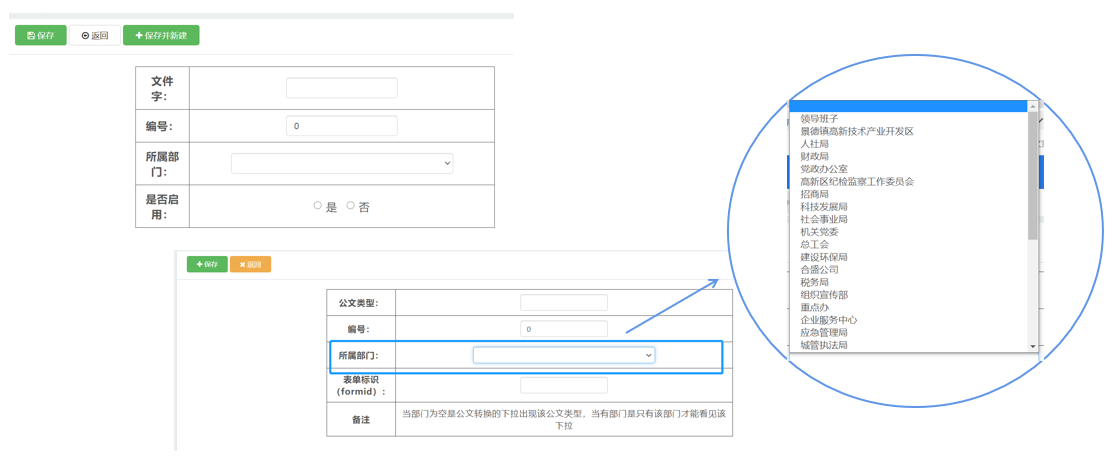Click the scroll-down arrow of the department list
Image resolution: width=1116 pixels, height=468 pixels.
click(x=1033, y=346)
